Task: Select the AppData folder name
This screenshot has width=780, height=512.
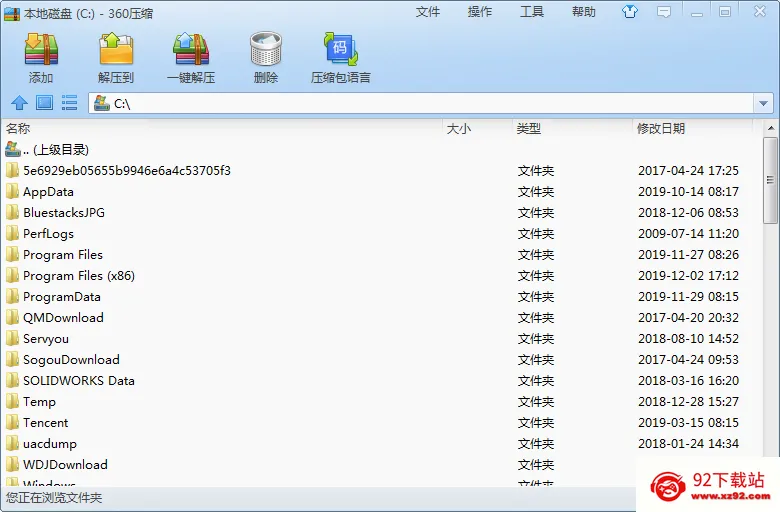Action: click(x=48, y=192)
